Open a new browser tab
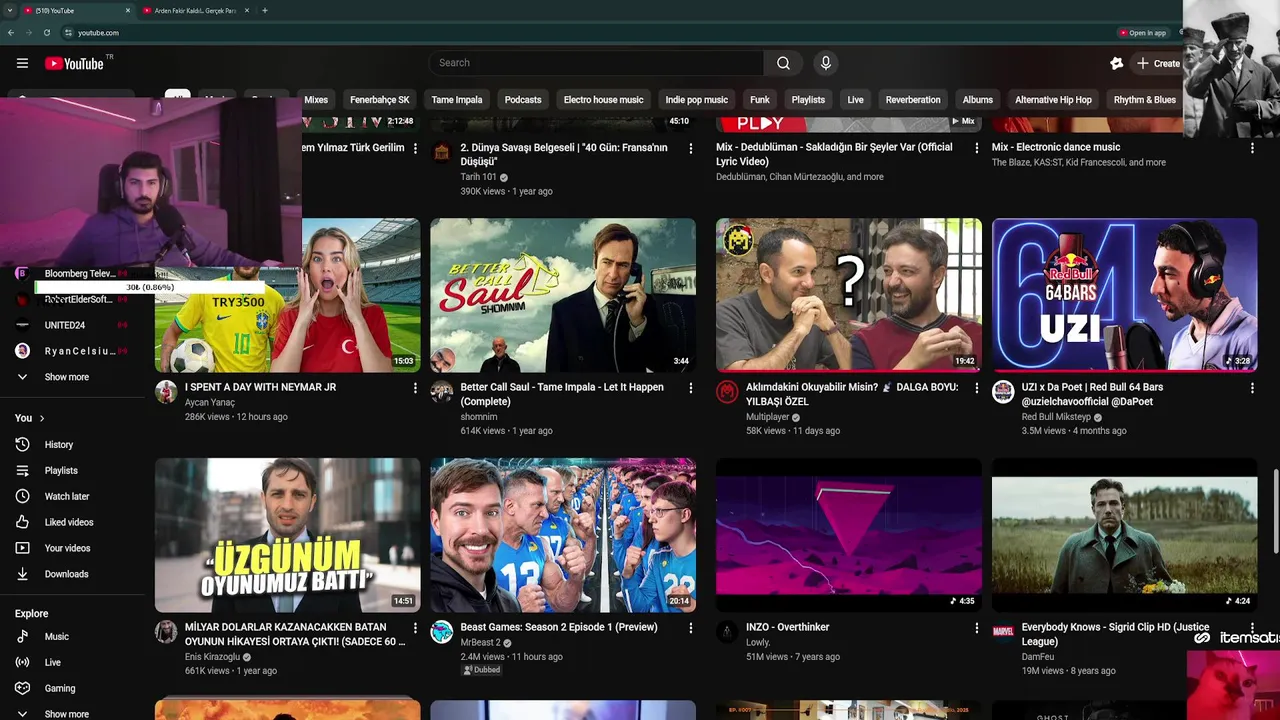 [264, 10]
